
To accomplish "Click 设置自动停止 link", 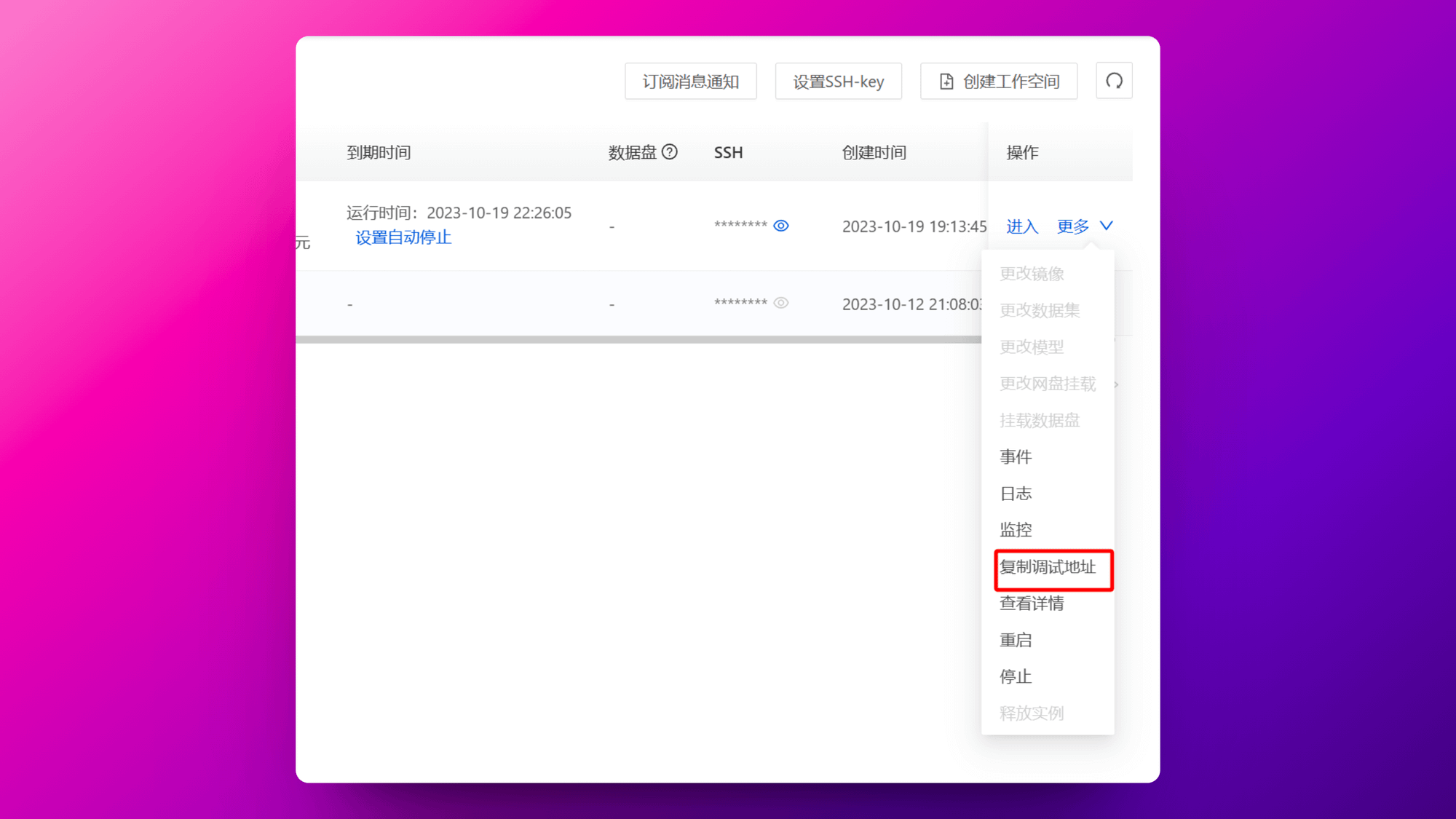I will 403,237.
